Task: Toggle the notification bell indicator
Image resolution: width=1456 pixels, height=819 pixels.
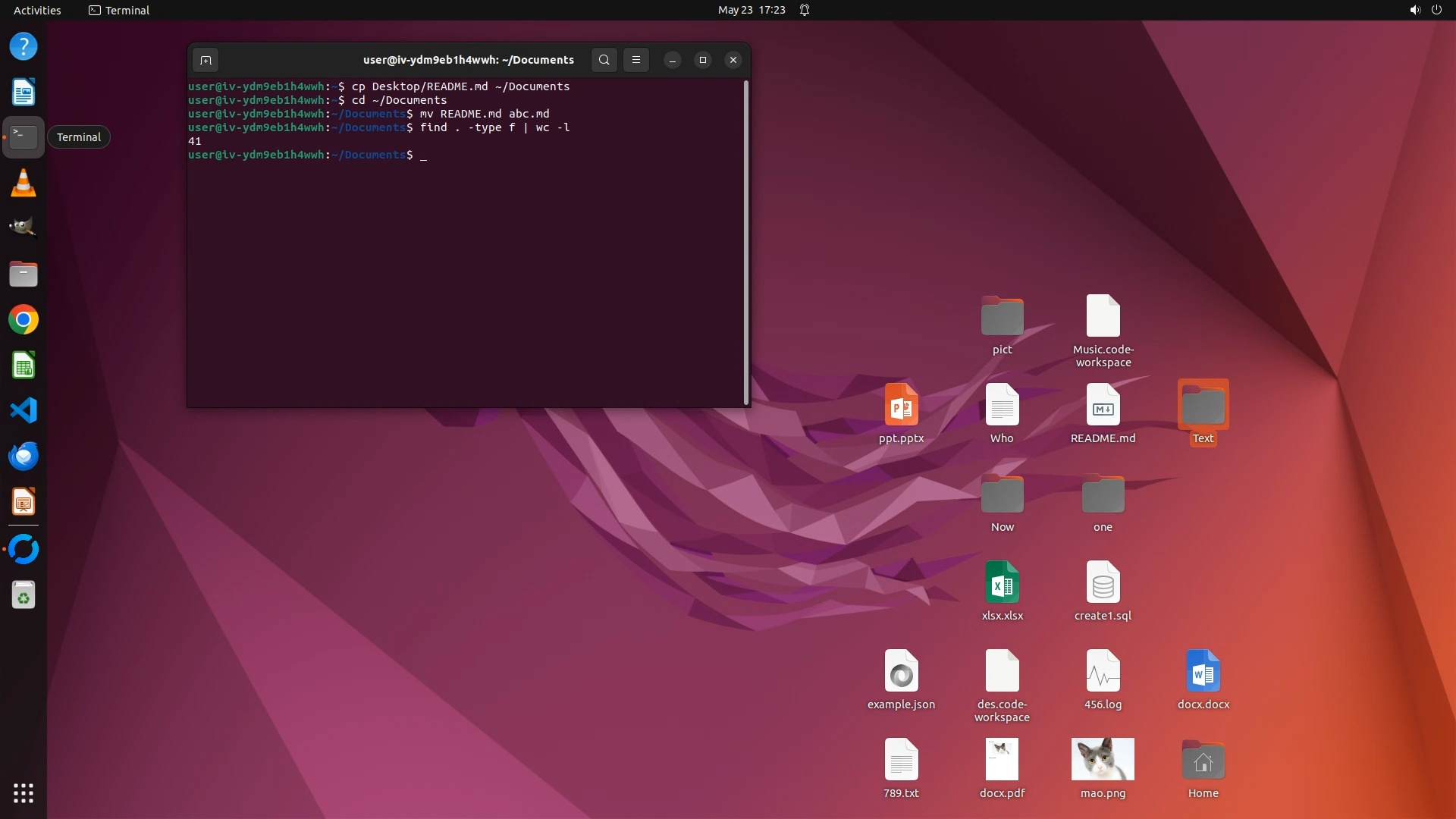Action: click(x=805, y=10)
